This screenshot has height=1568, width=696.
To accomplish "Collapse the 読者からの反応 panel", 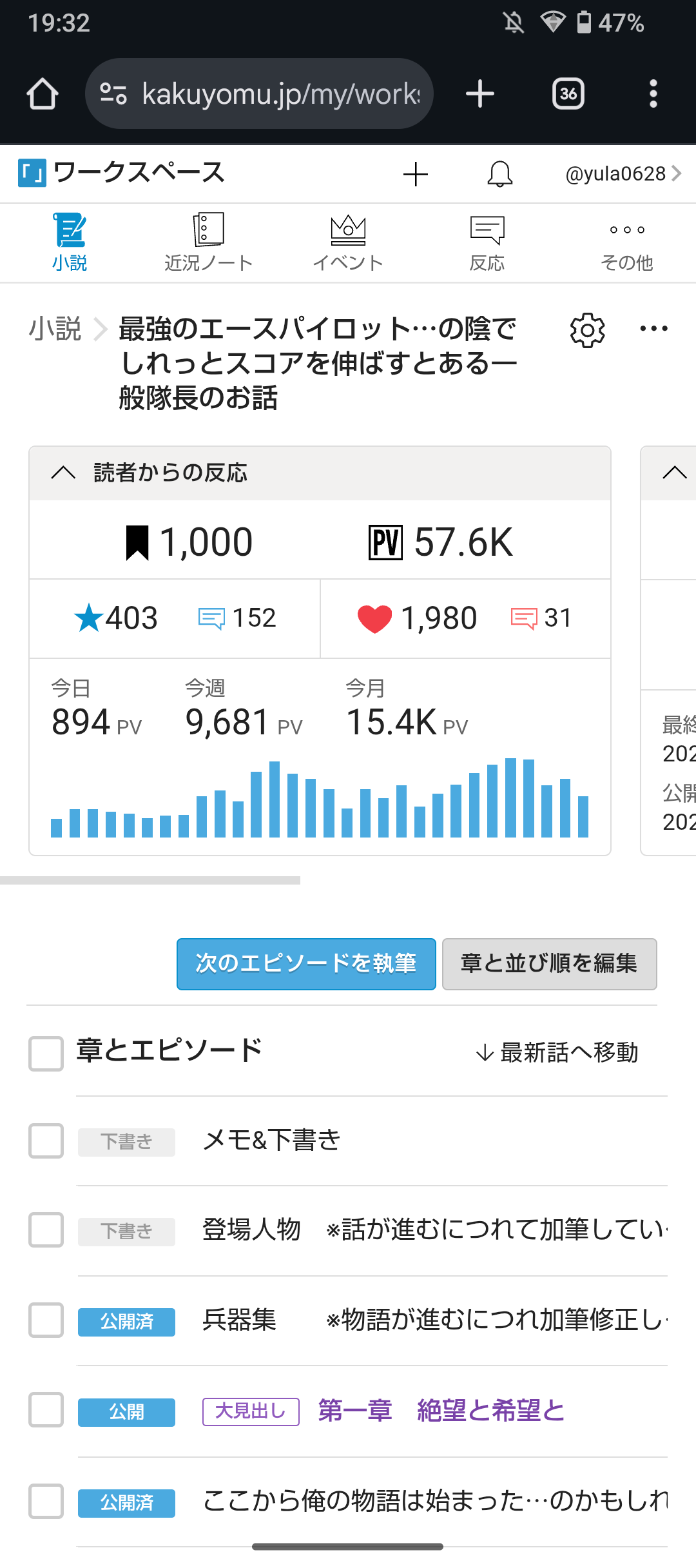I will pos(63,473).
